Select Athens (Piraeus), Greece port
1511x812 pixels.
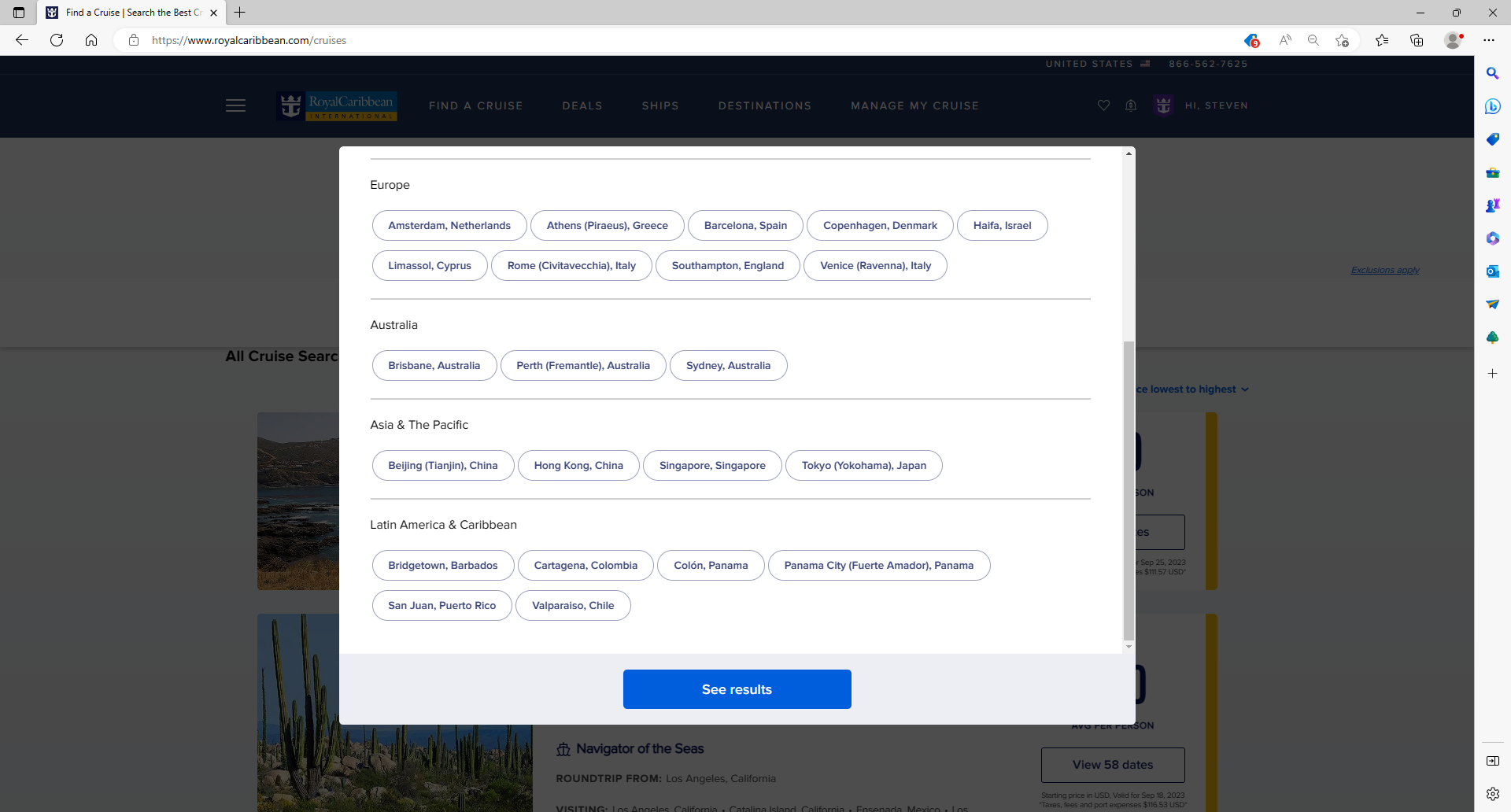pyautogui.click(x=608, y=225)
